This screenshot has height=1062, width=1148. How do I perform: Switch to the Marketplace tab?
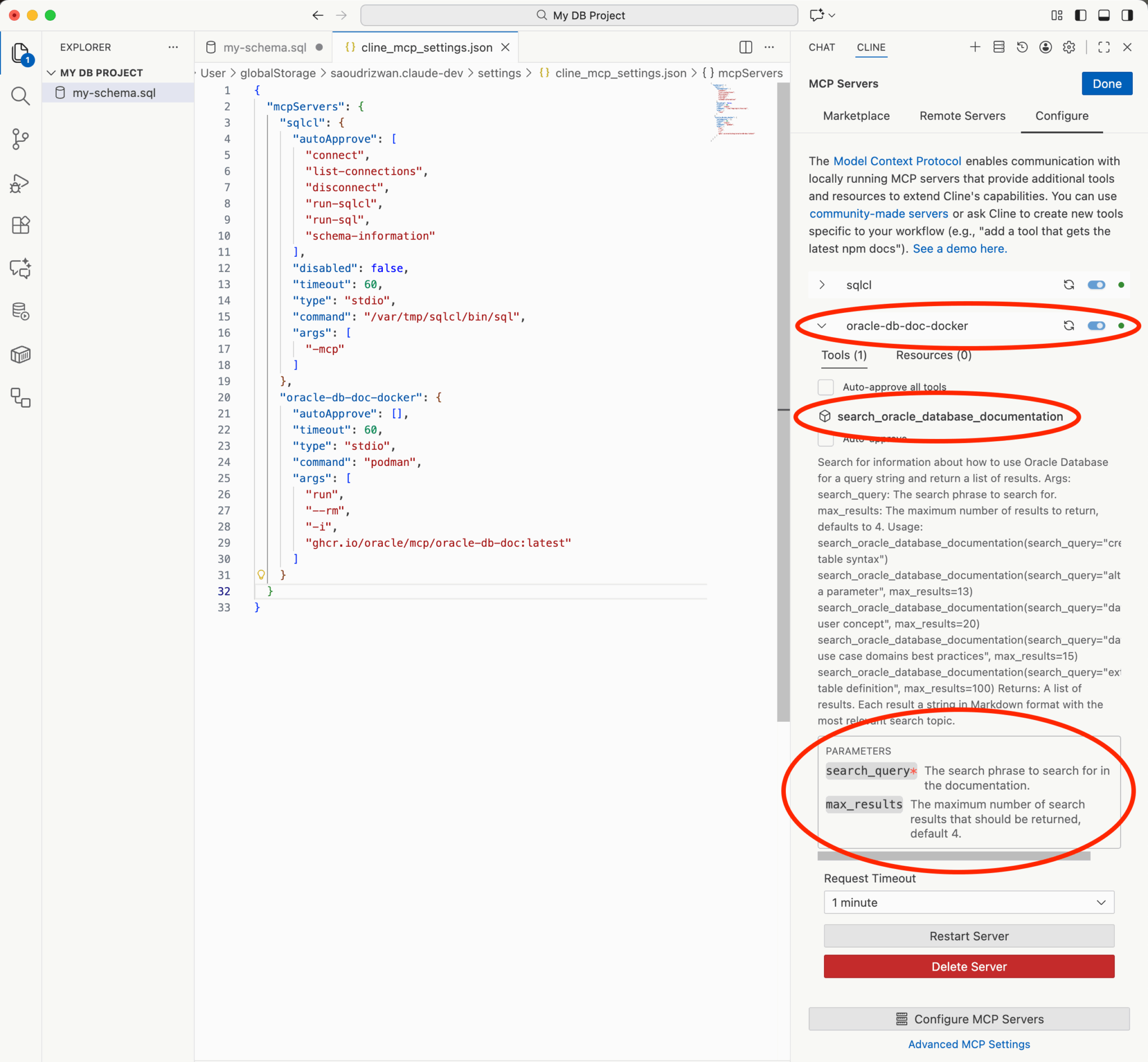(x=856, y=116)
